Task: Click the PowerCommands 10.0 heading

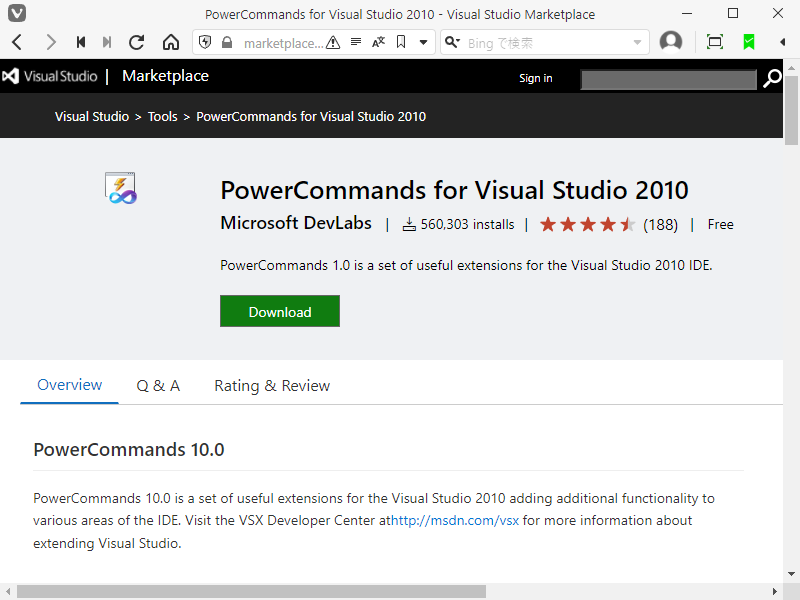Action: (x=129, y=449)
